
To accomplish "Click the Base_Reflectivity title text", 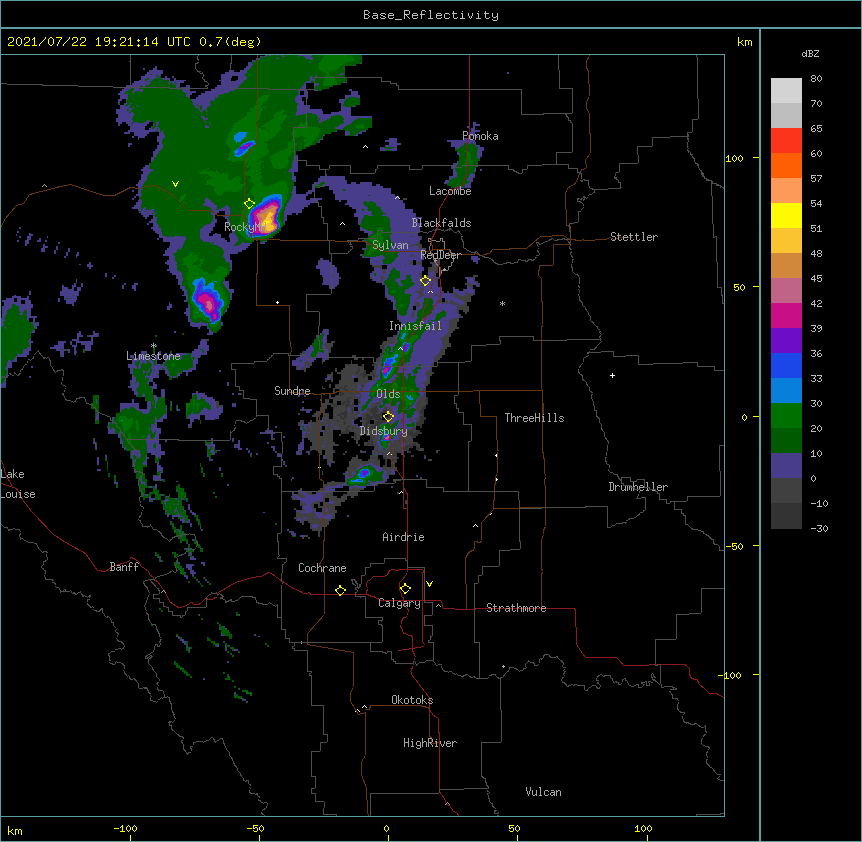I will pos(431,15).
